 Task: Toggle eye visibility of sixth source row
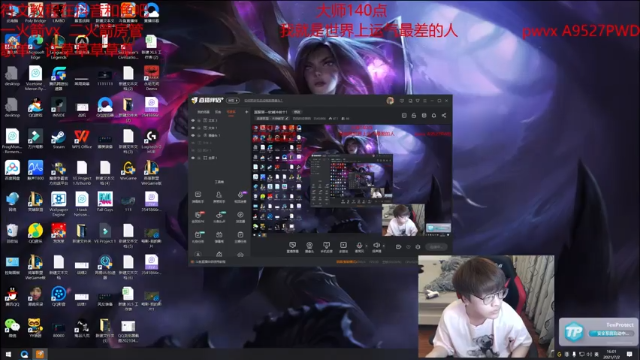point(193,158)
